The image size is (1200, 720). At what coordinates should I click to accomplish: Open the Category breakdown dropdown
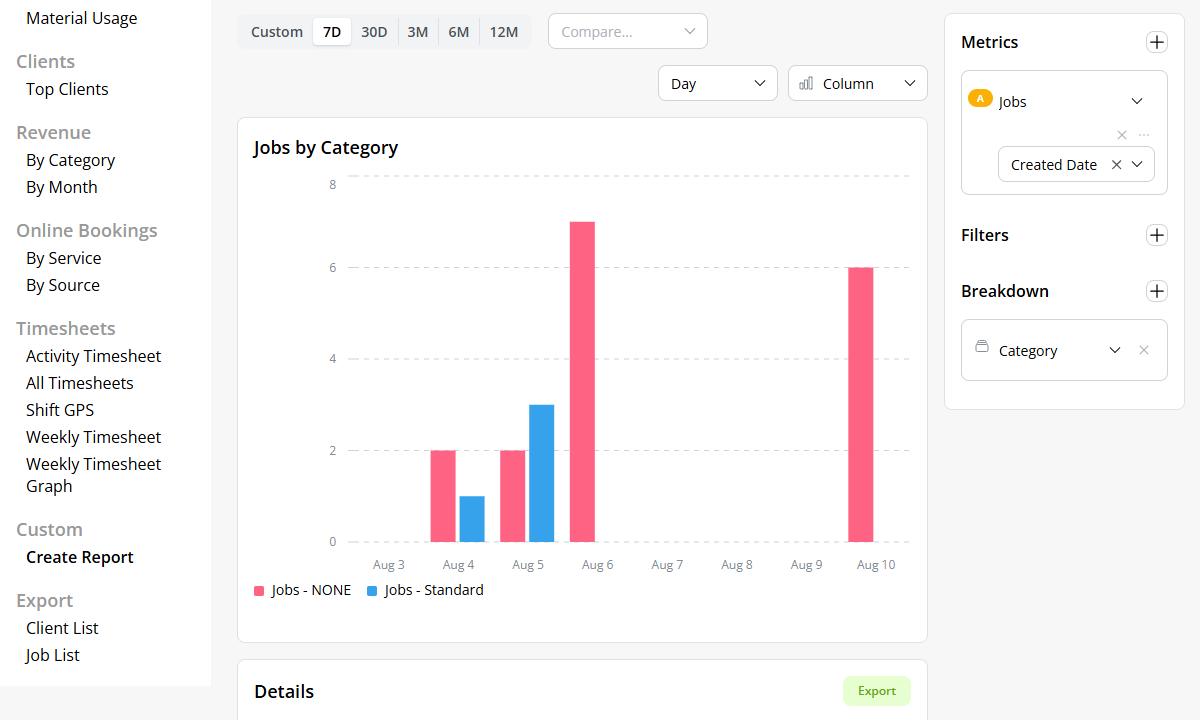(1115, 350)
